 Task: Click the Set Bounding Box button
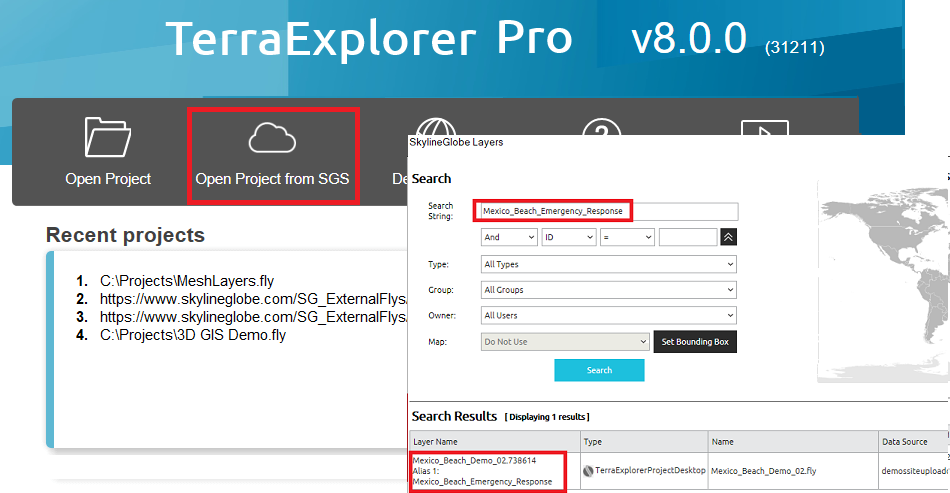click(x=695, y=342)
